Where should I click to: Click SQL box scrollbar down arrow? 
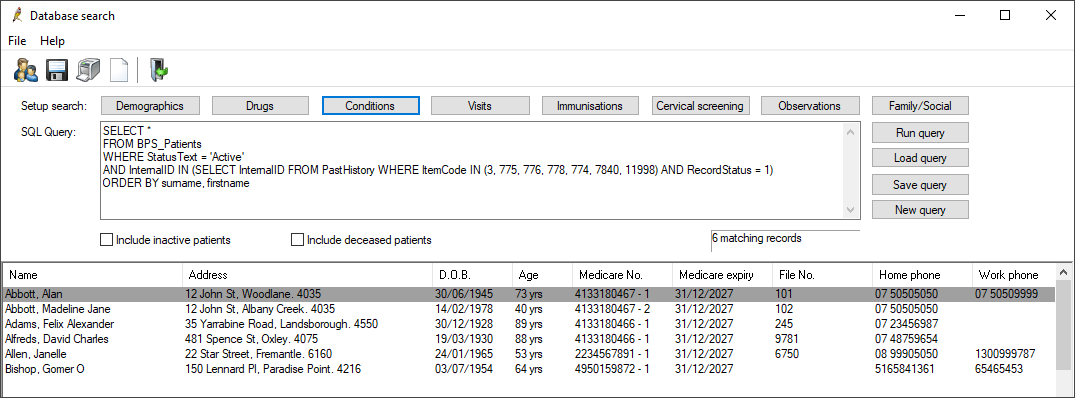point(850,210)
